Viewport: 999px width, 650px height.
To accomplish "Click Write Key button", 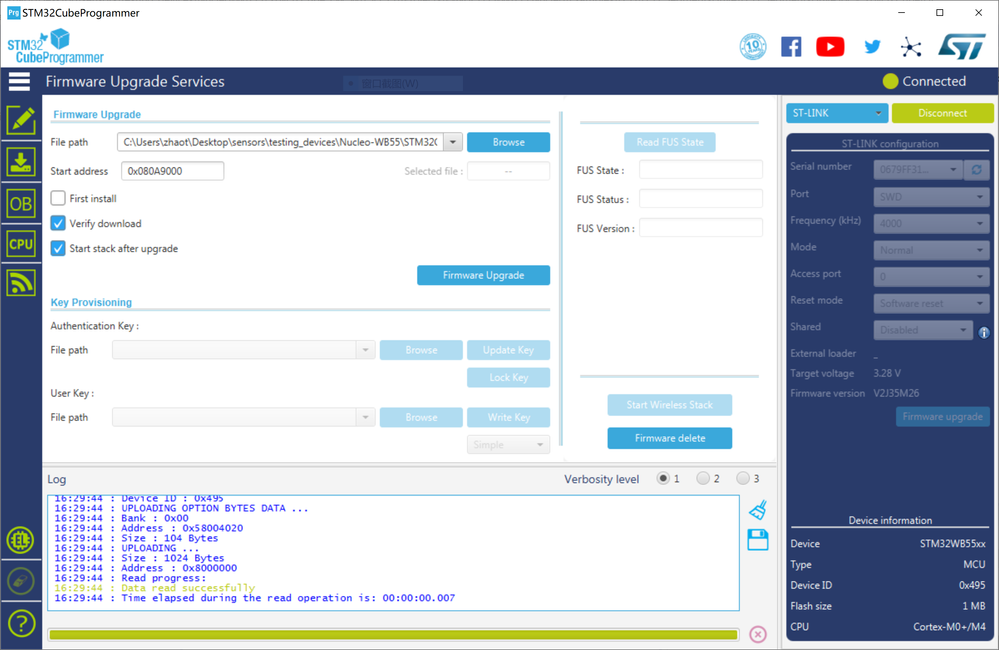I will 508,417.
